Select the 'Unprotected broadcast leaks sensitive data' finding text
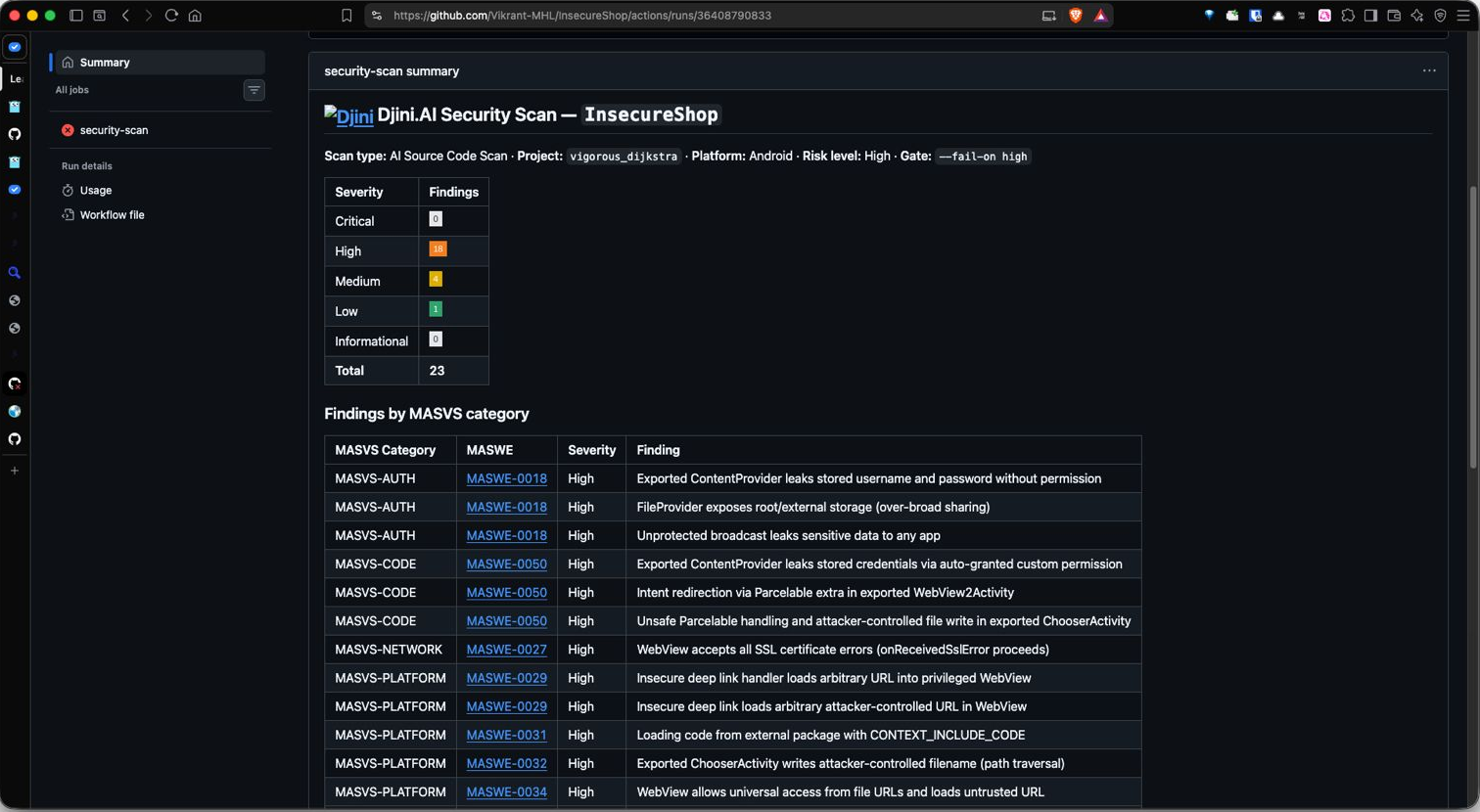Viewport: 1480px width, 812px height. coord(788,535)
